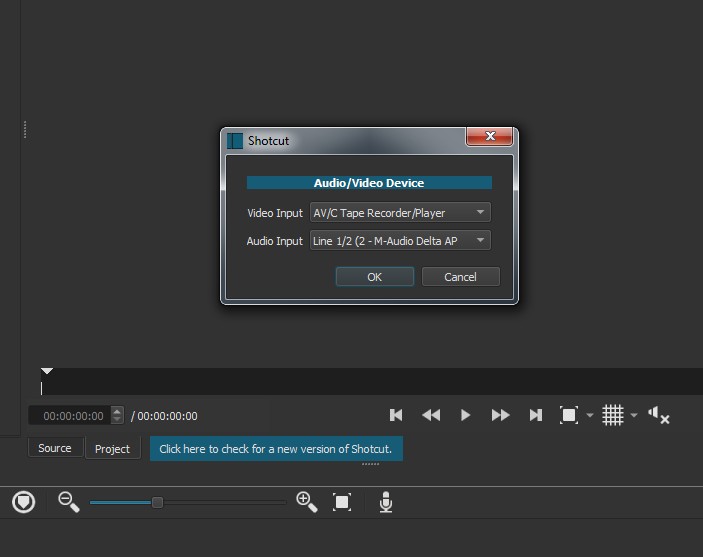Click the check for new version link
The width and height of the screenshot is (703, 557).
[x=276, y=449]
